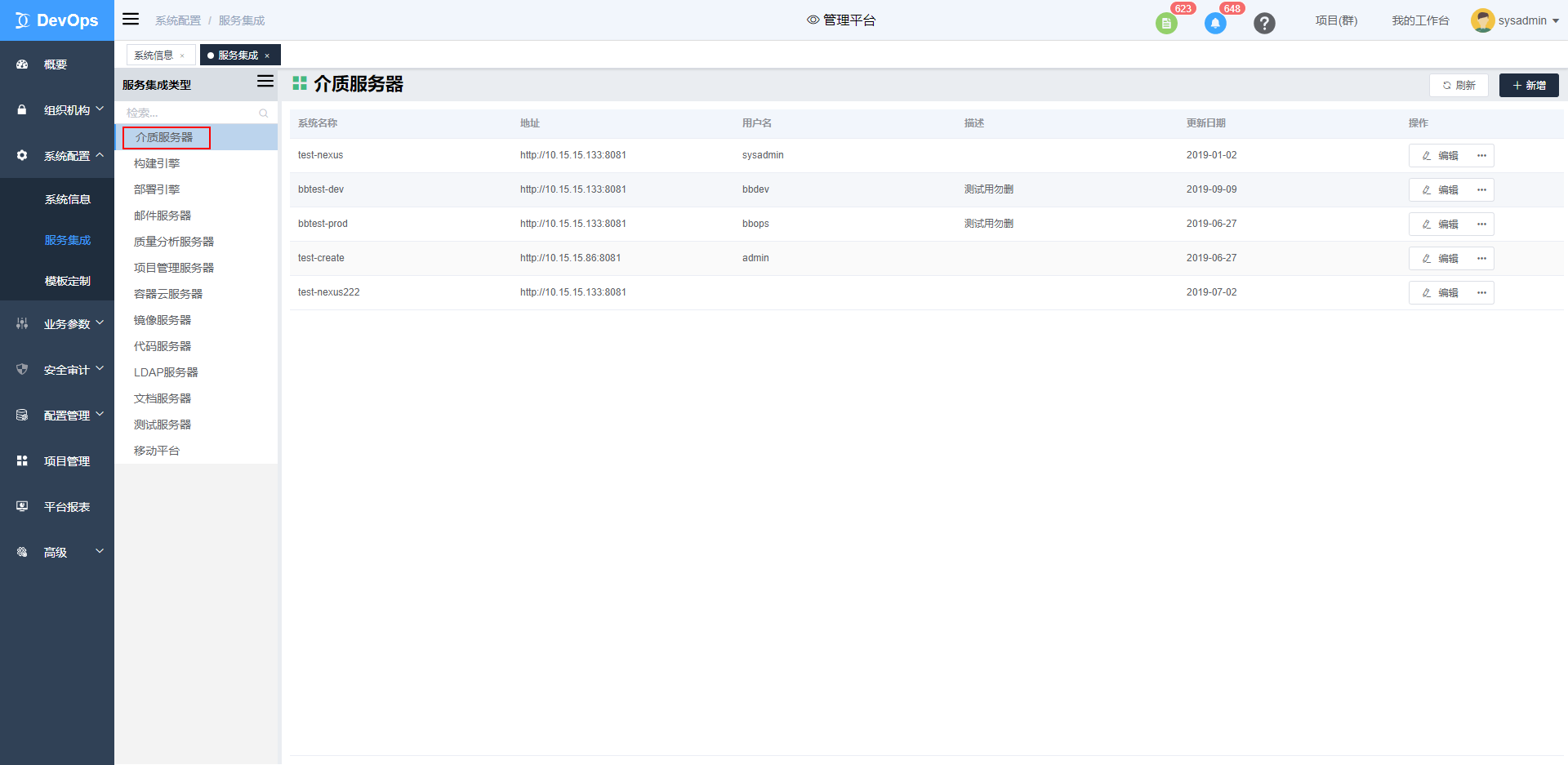Click the search magnifier in 检索 box

[x=263, y=113]
